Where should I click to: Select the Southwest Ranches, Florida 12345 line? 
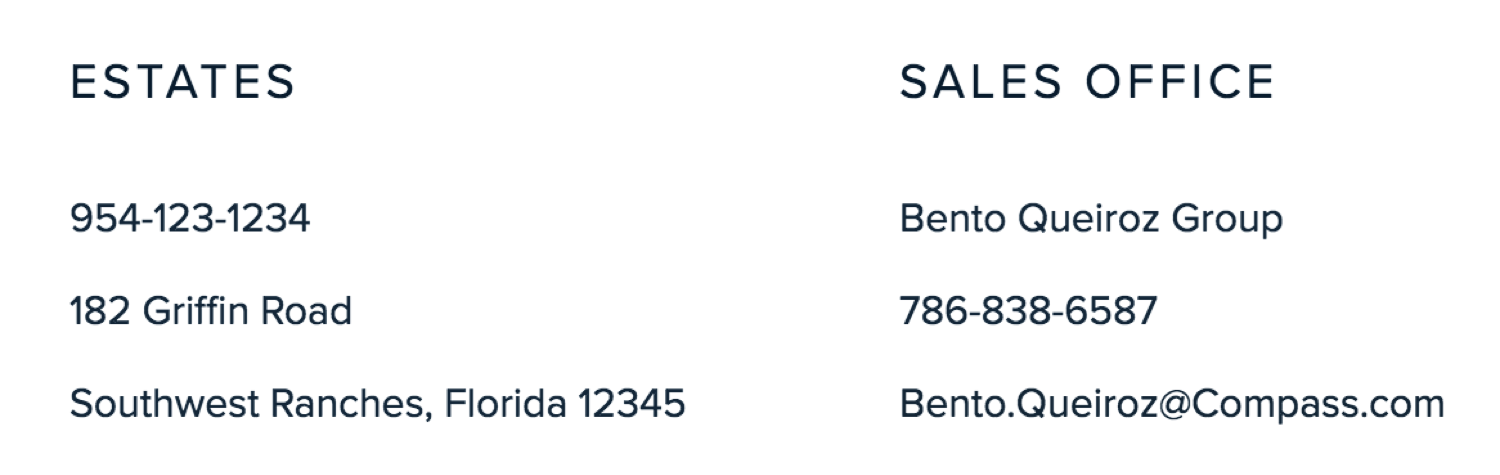[x=378, y=404]
